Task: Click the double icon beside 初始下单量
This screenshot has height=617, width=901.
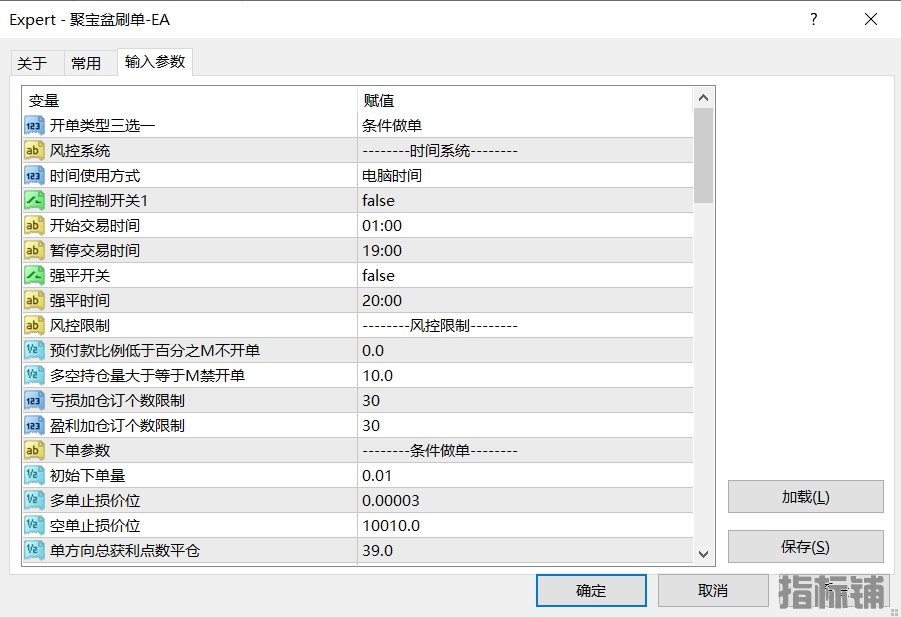Action: [34, 475]
